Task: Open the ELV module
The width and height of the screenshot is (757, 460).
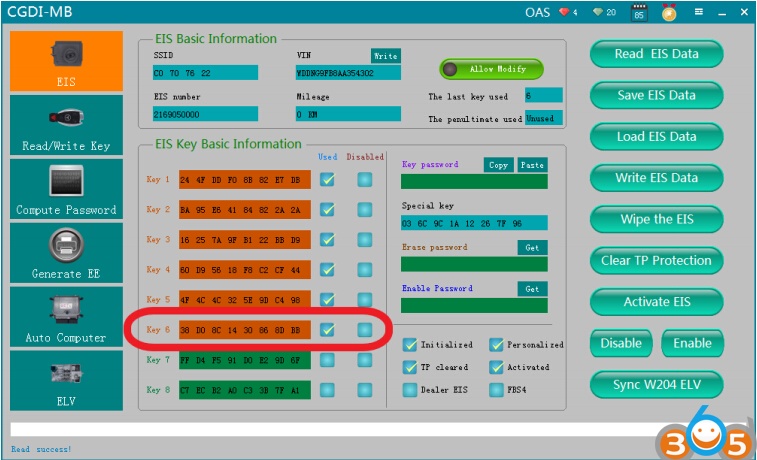Action: (66, 380)
